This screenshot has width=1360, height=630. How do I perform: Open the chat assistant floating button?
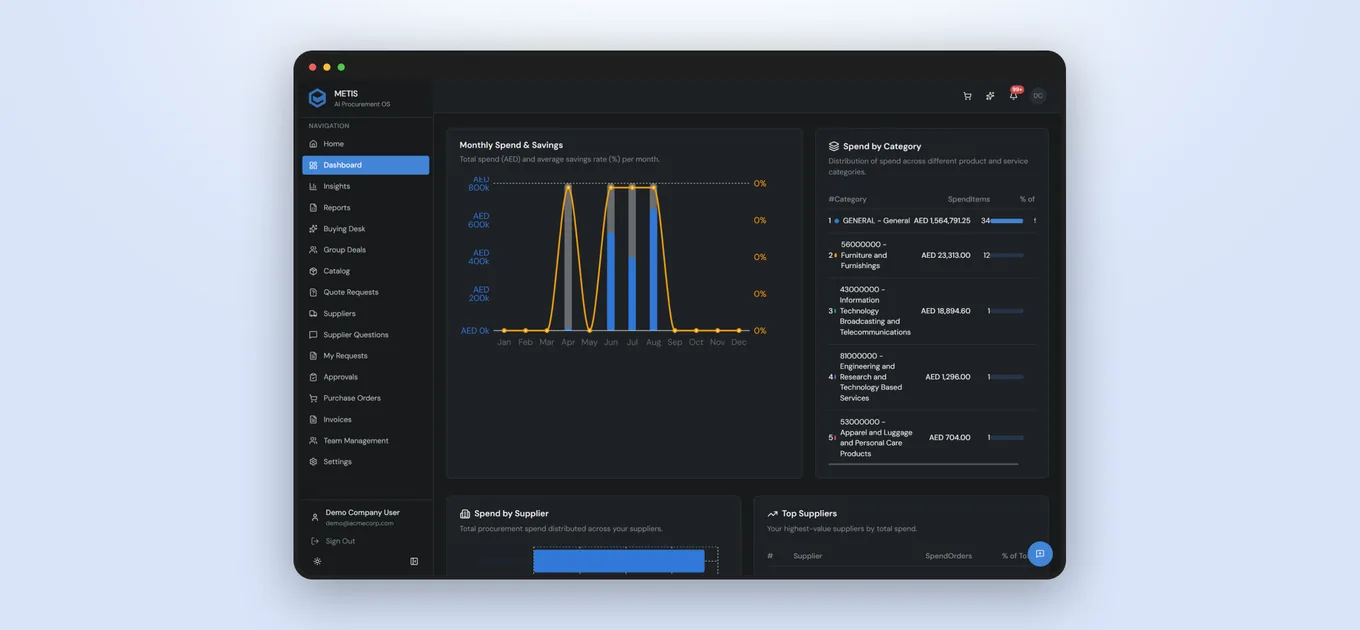pos(1040,554)
